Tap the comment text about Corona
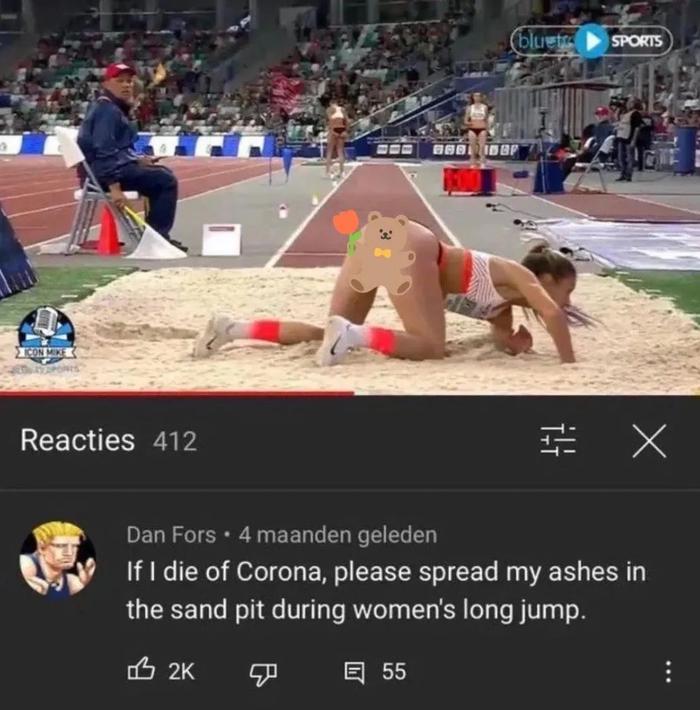The width and height of the screenshot is (700, 710). pyautogui.click(x=386, y=590)
